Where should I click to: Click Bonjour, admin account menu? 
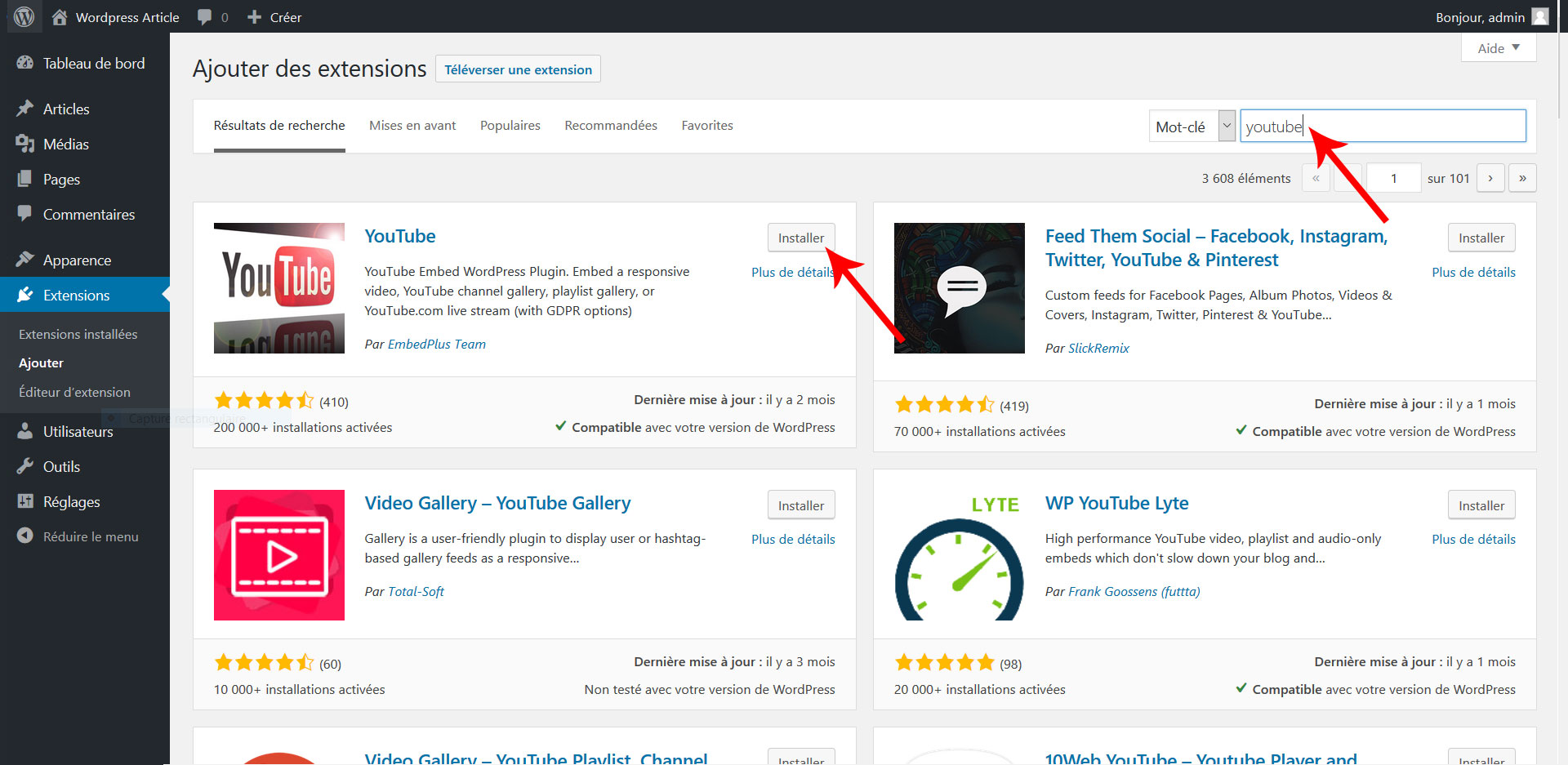click(1492, 16)
